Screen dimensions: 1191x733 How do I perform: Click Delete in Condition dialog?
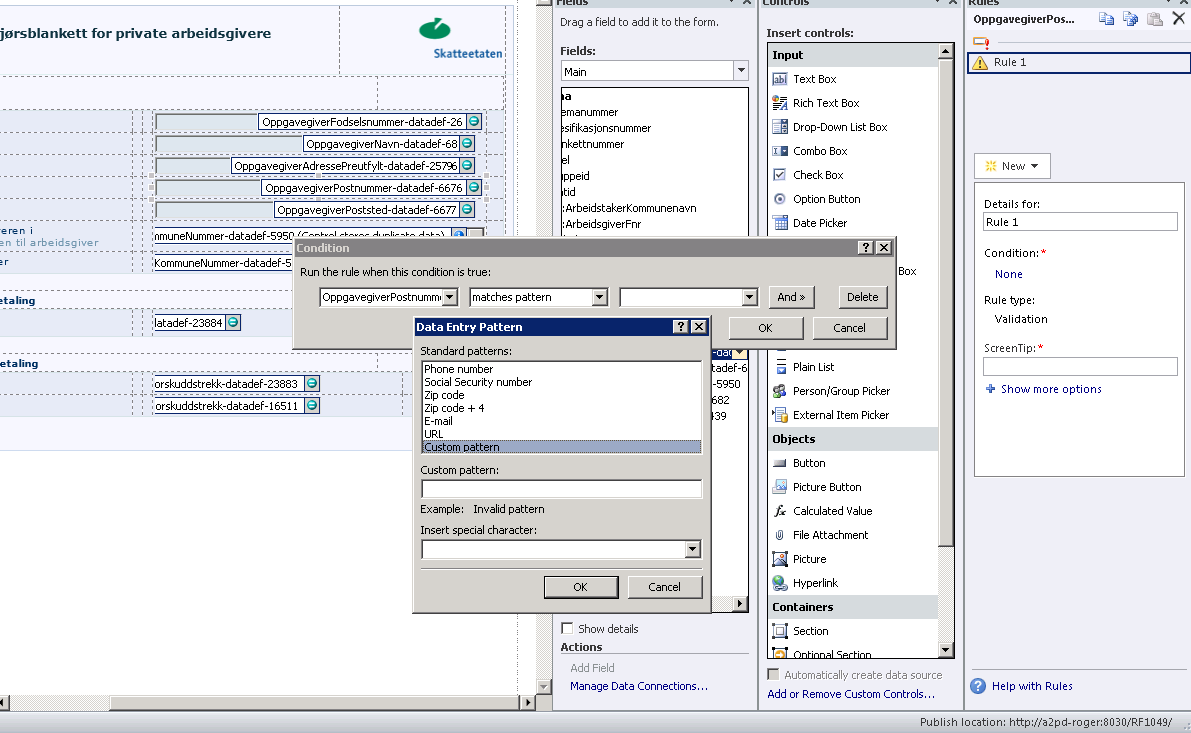[862, 297]
